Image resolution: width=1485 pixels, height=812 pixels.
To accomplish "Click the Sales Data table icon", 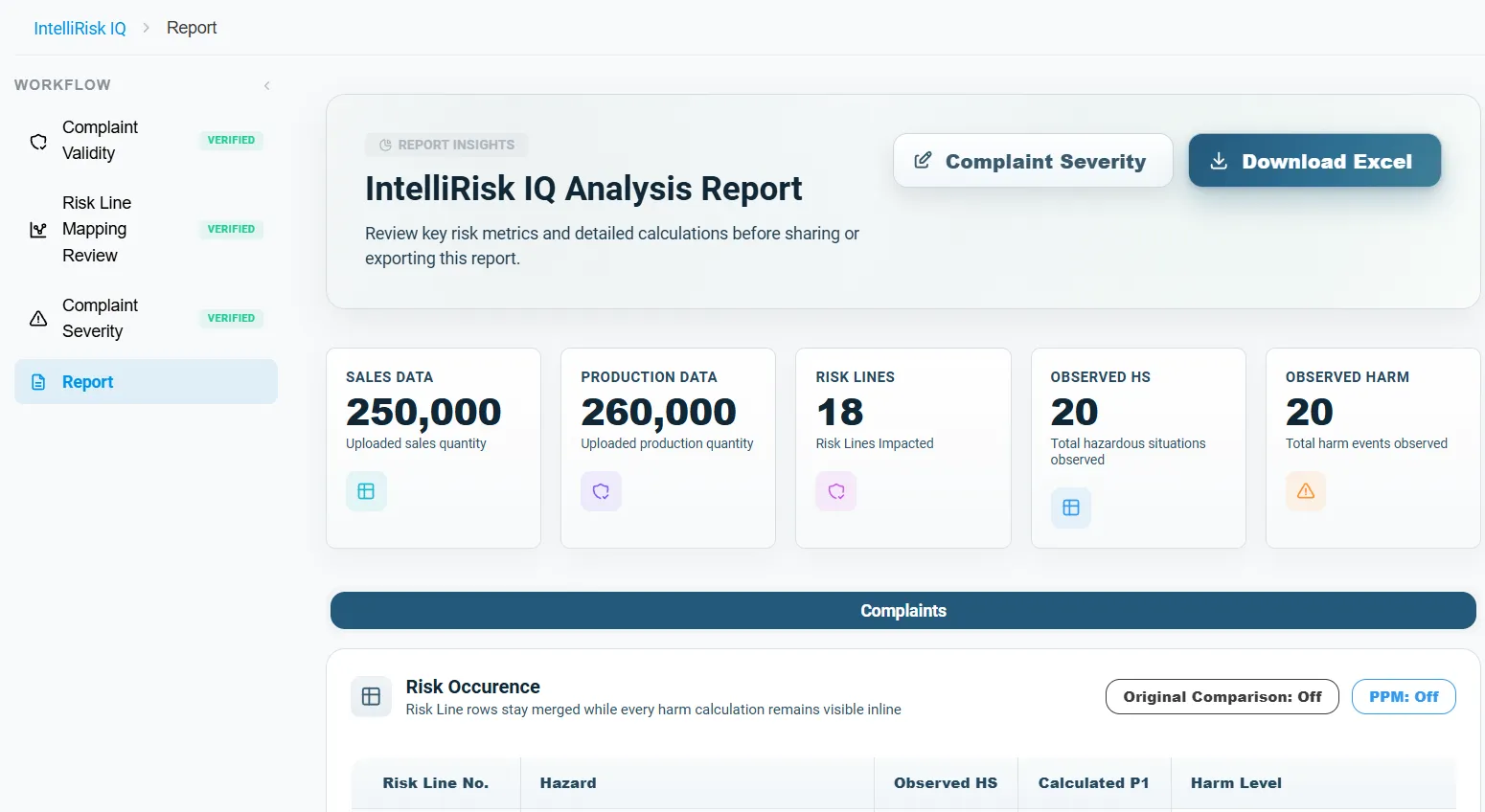I will click(366, 491).
